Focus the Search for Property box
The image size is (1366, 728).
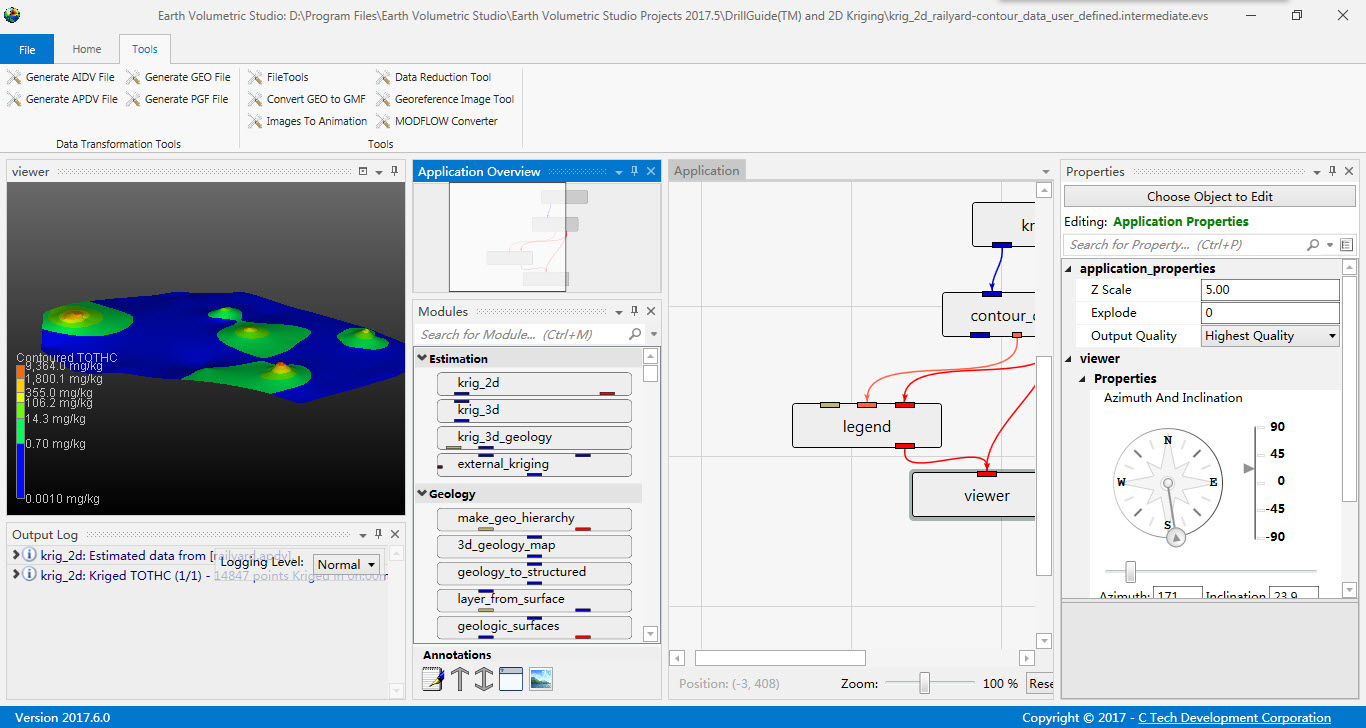[1183, 244]
